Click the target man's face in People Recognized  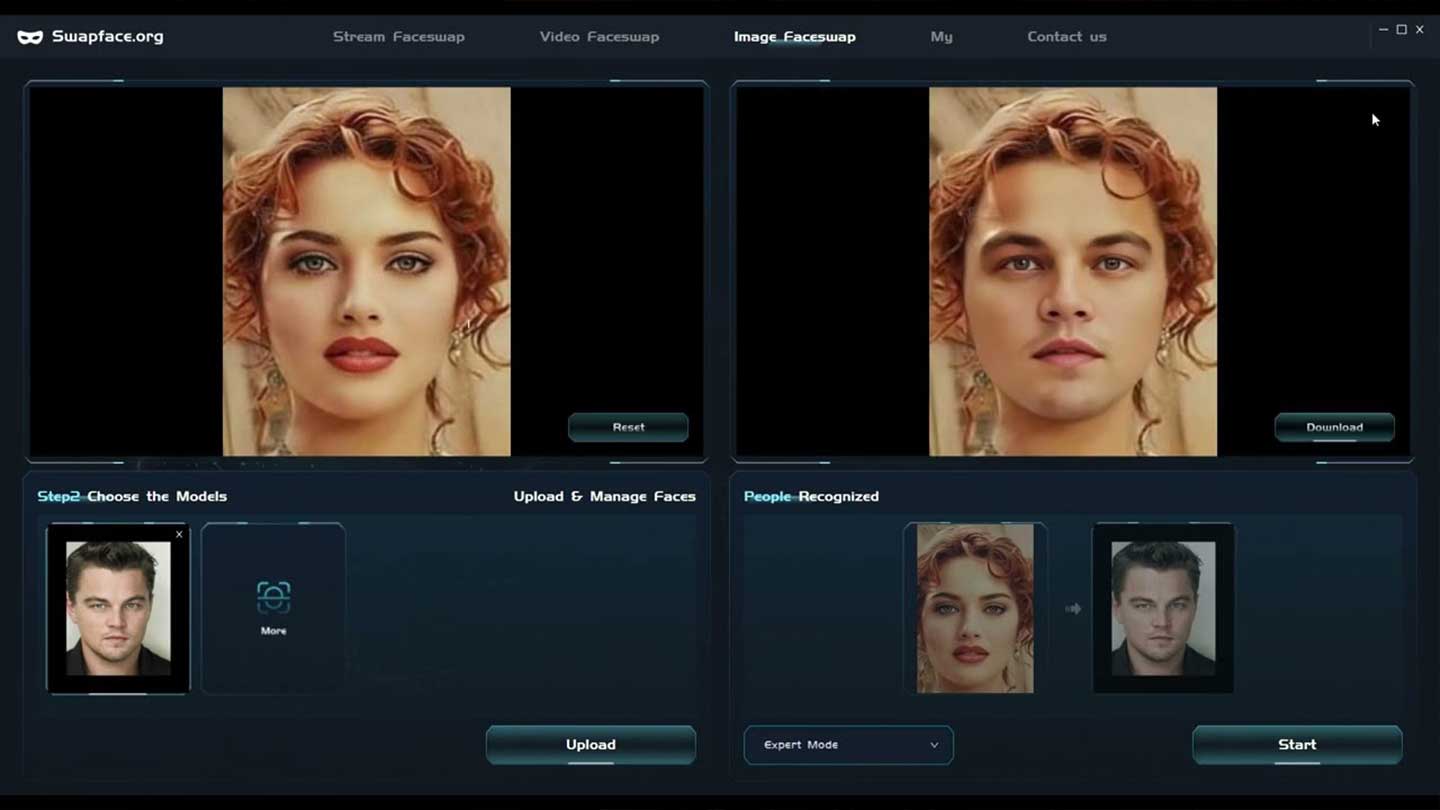coord(1163,608)
